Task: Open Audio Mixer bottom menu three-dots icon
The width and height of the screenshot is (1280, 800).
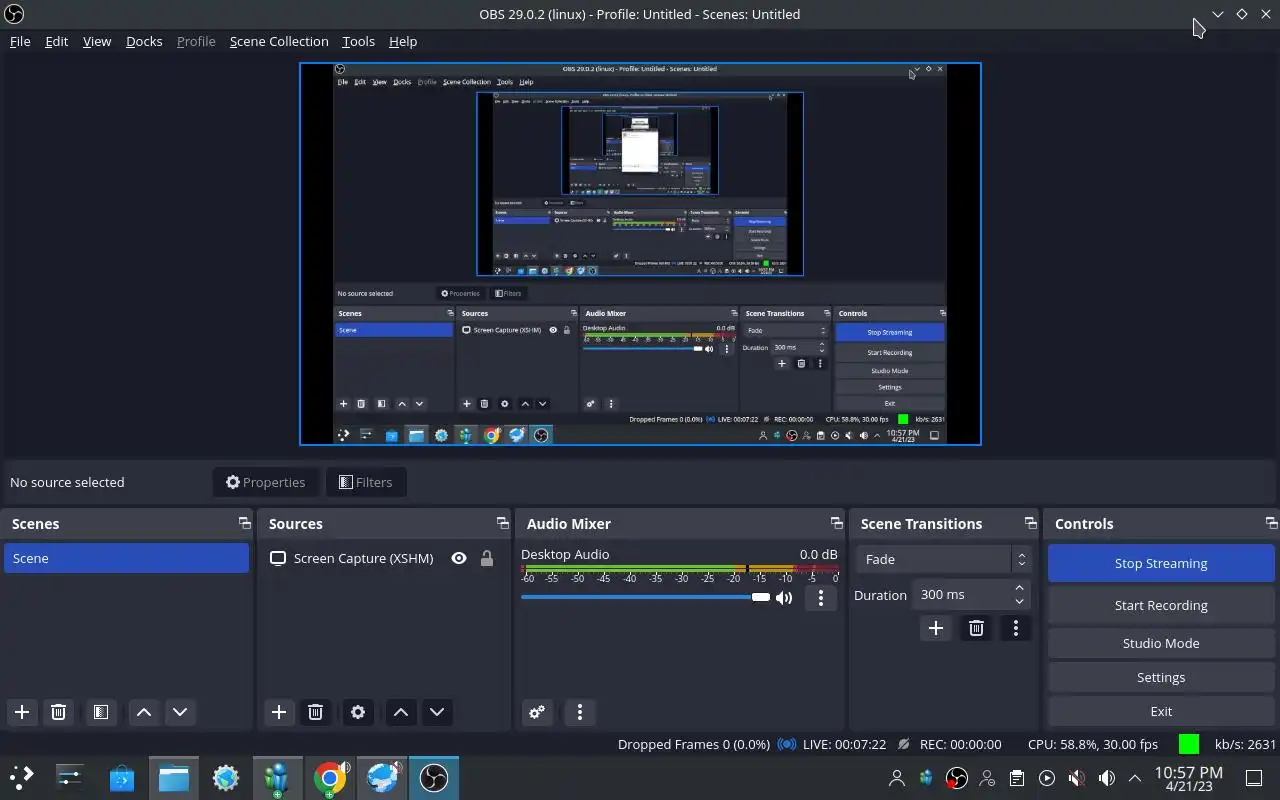Action: click(580, 712)
